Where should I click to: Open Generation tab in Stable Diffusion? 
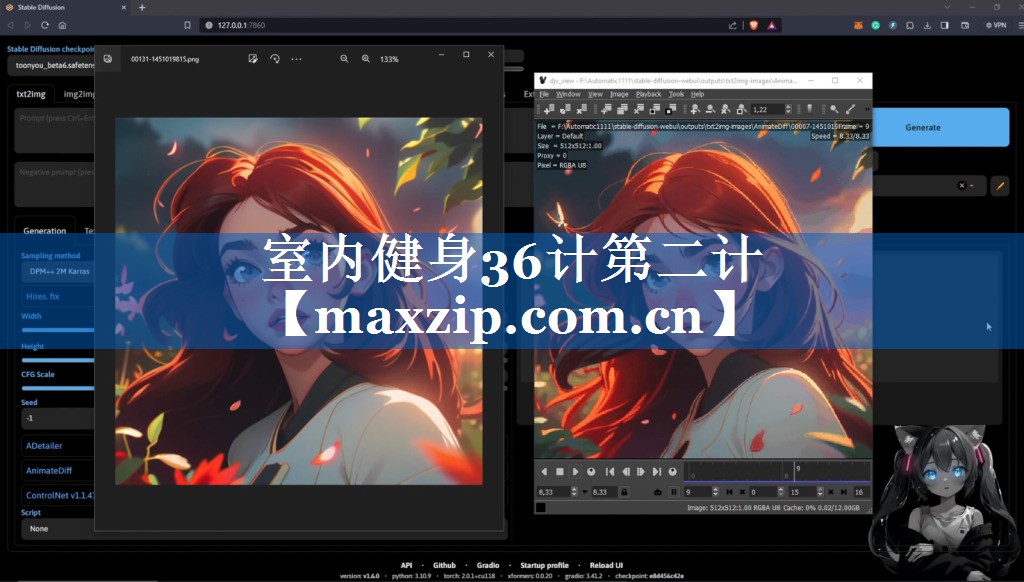44,231
